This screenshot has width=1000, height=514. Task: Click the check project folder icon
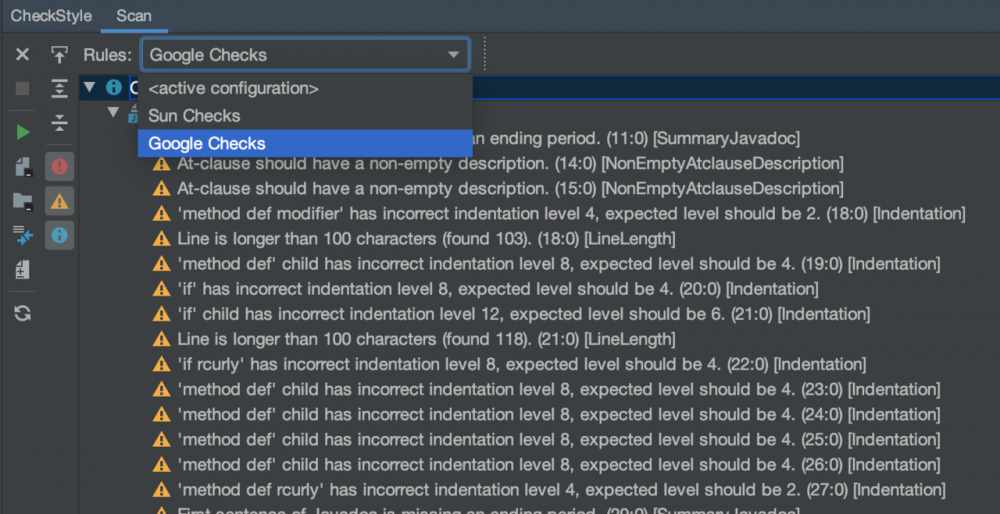pyautogui.click(x=22, y=201)
